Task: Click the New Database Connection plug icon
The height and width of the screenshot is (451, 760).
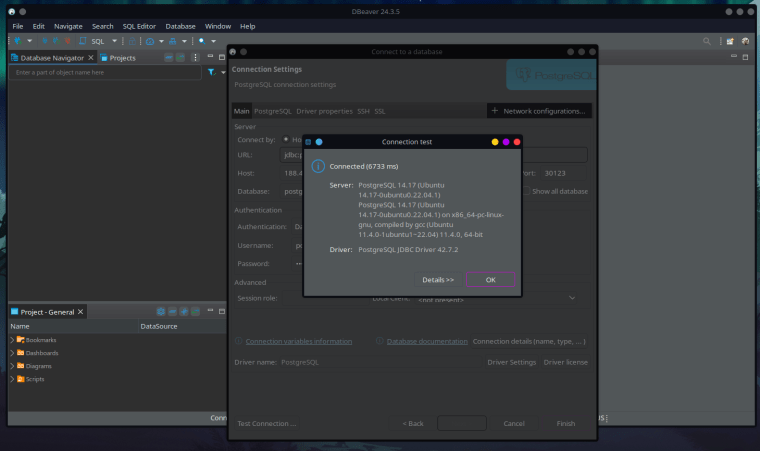Action: click(x=18, y=41)
